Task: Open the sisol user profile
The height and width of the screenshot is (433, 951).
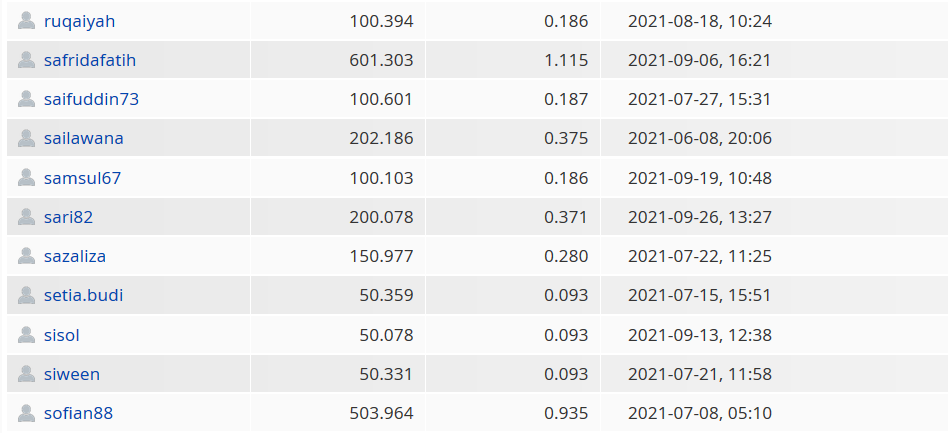Action: pos(62,335)
